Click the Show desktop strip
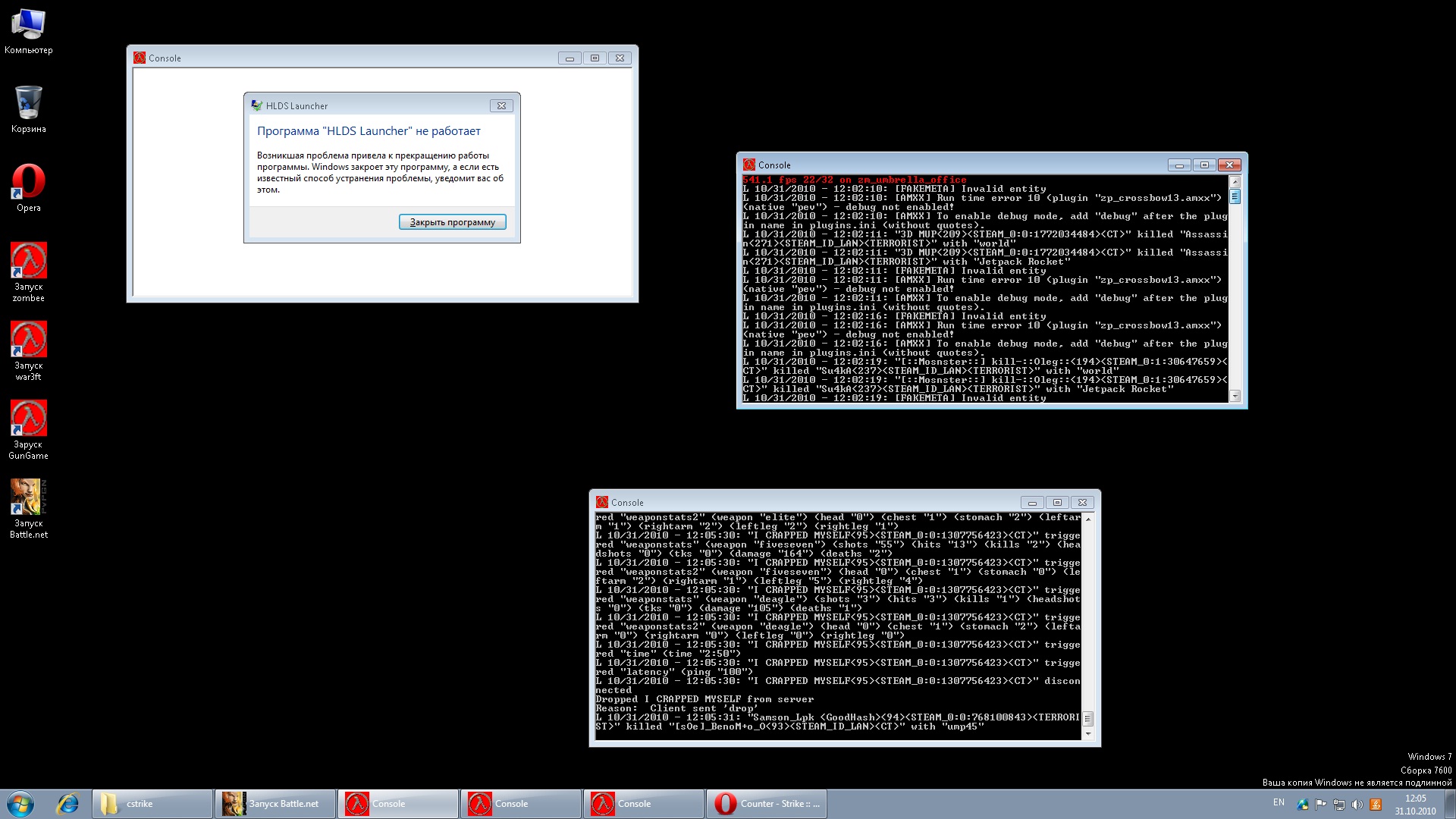The width and height of the screenshot is (1456, 819). point(1450,804)
